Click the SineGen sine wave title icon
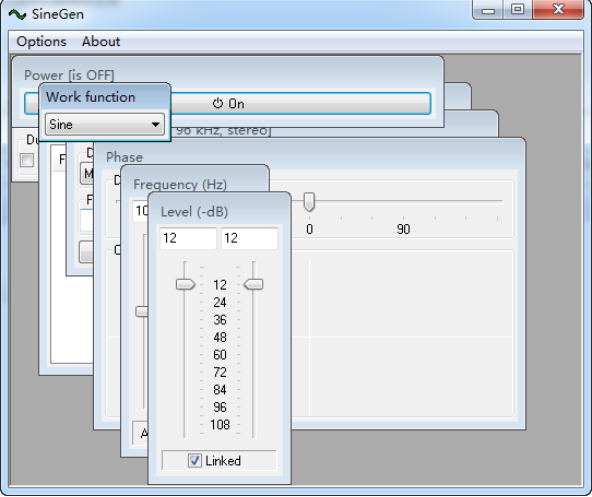 coord(17,15)
